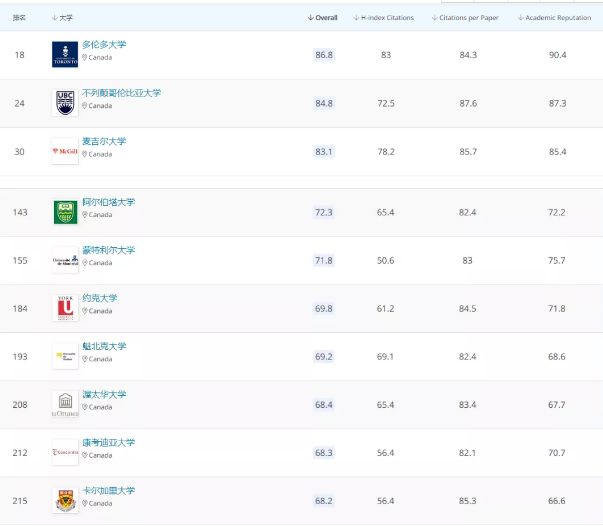Click the UBC crest logo
This screenshot has width=603, height=526.
click(x=65, y=103)
